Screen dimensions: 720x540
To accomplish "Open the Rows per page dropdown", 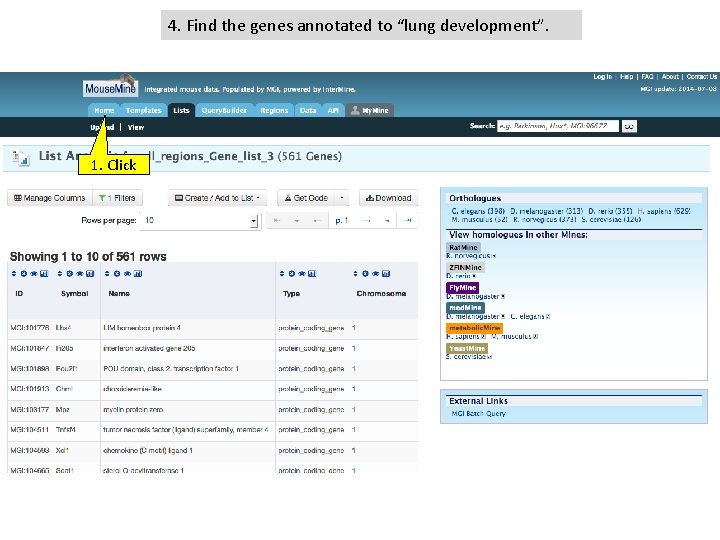I will point(201,221).
